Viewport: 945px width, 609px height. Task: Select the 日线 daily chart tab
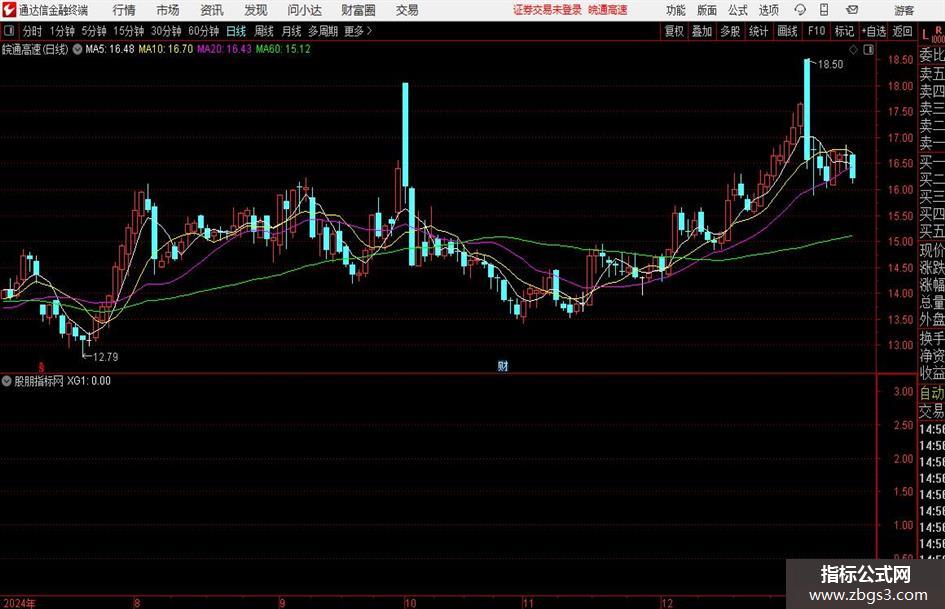point(236,31)
